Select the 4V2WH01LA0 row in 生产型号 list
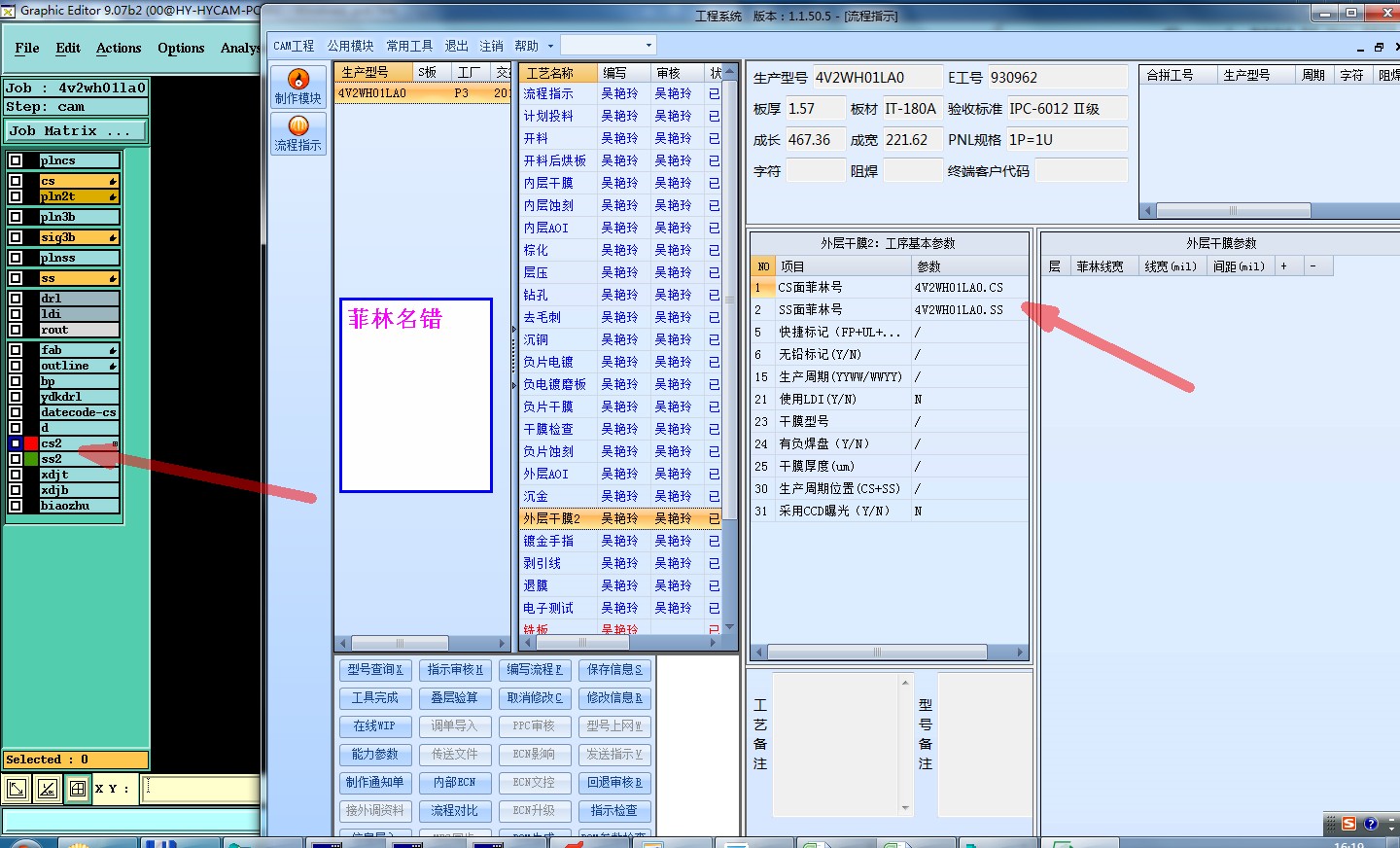The height and width of the screenshot is (848, 1400). click(423, 93)
